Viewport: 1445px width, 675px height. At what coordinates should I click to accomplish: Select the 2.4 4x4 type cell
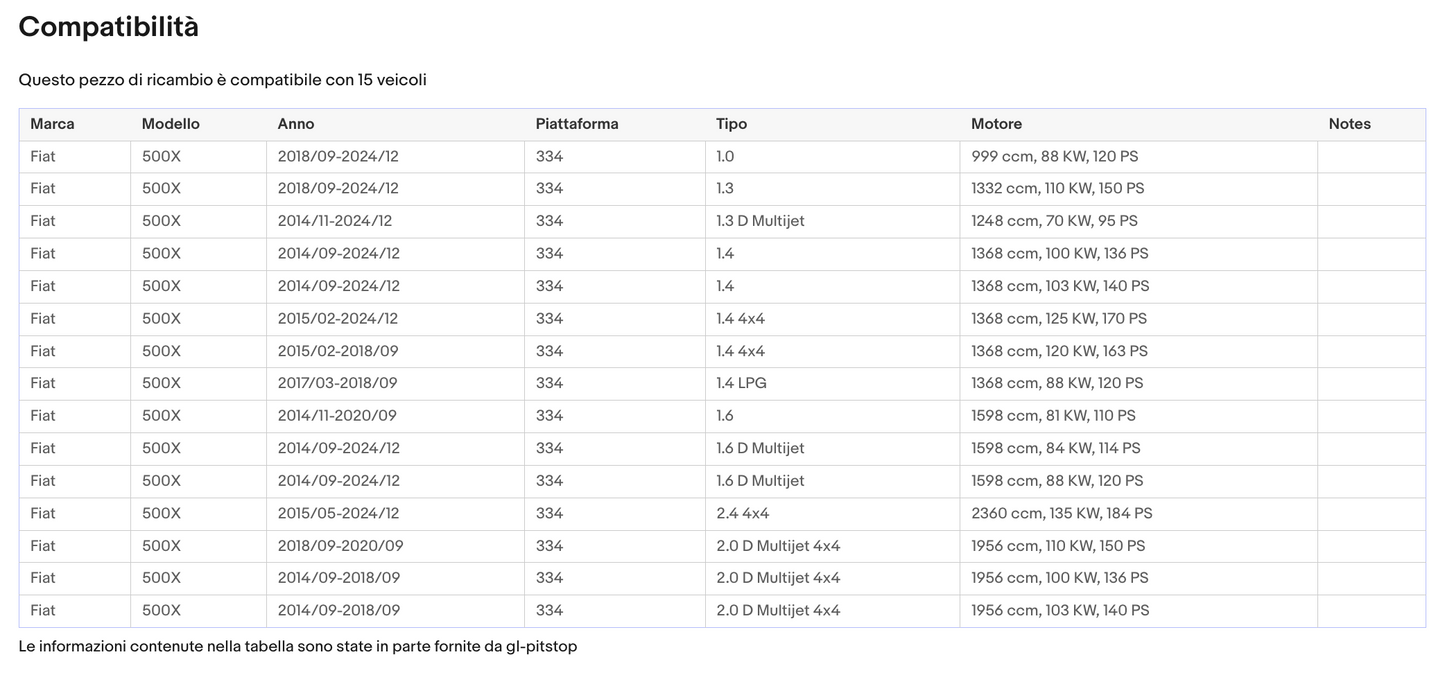coord(742,513)
